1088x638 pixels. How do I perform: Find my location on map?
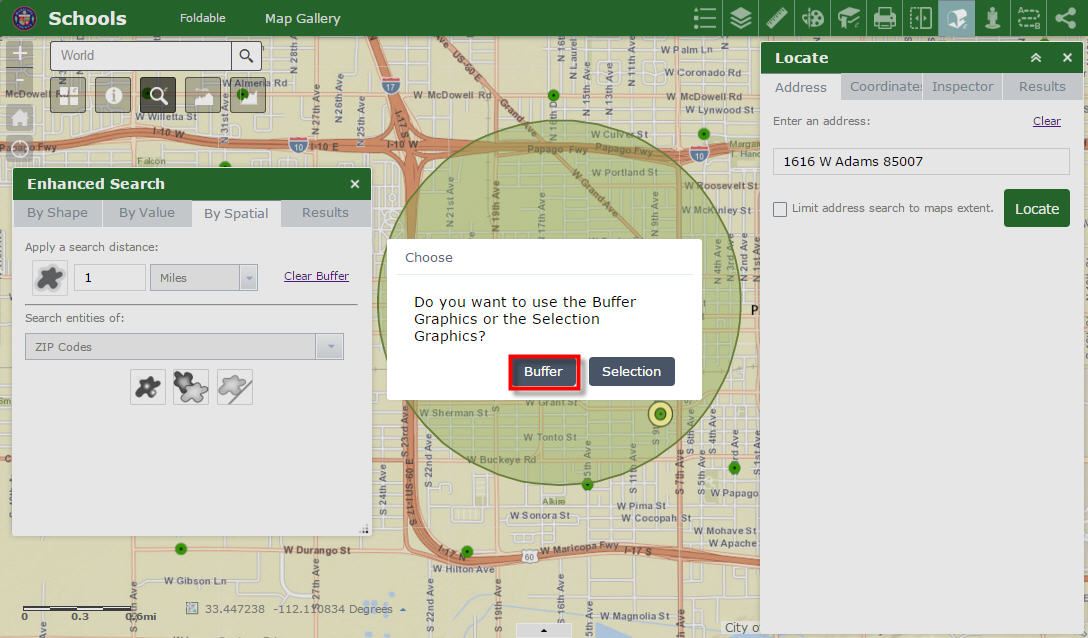click(x=19, y=149)
